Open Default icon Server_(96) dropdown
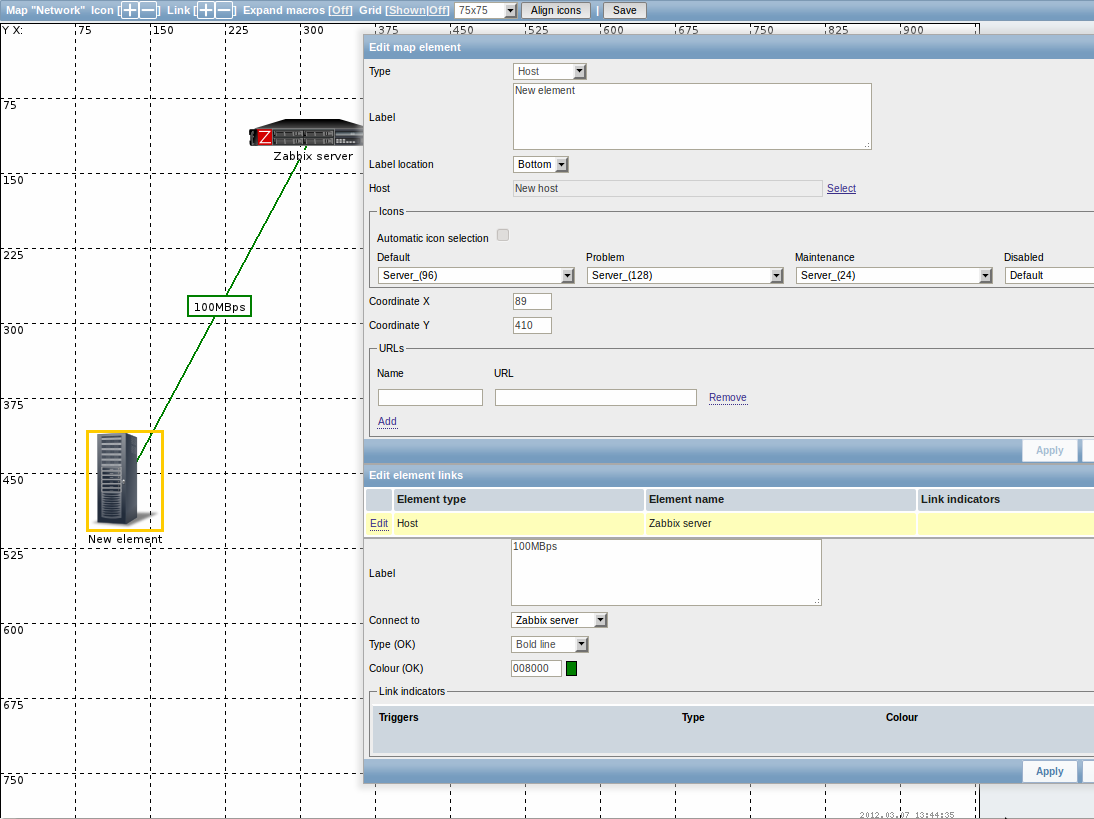1094x819 pixels. click(x=476, y=276)
